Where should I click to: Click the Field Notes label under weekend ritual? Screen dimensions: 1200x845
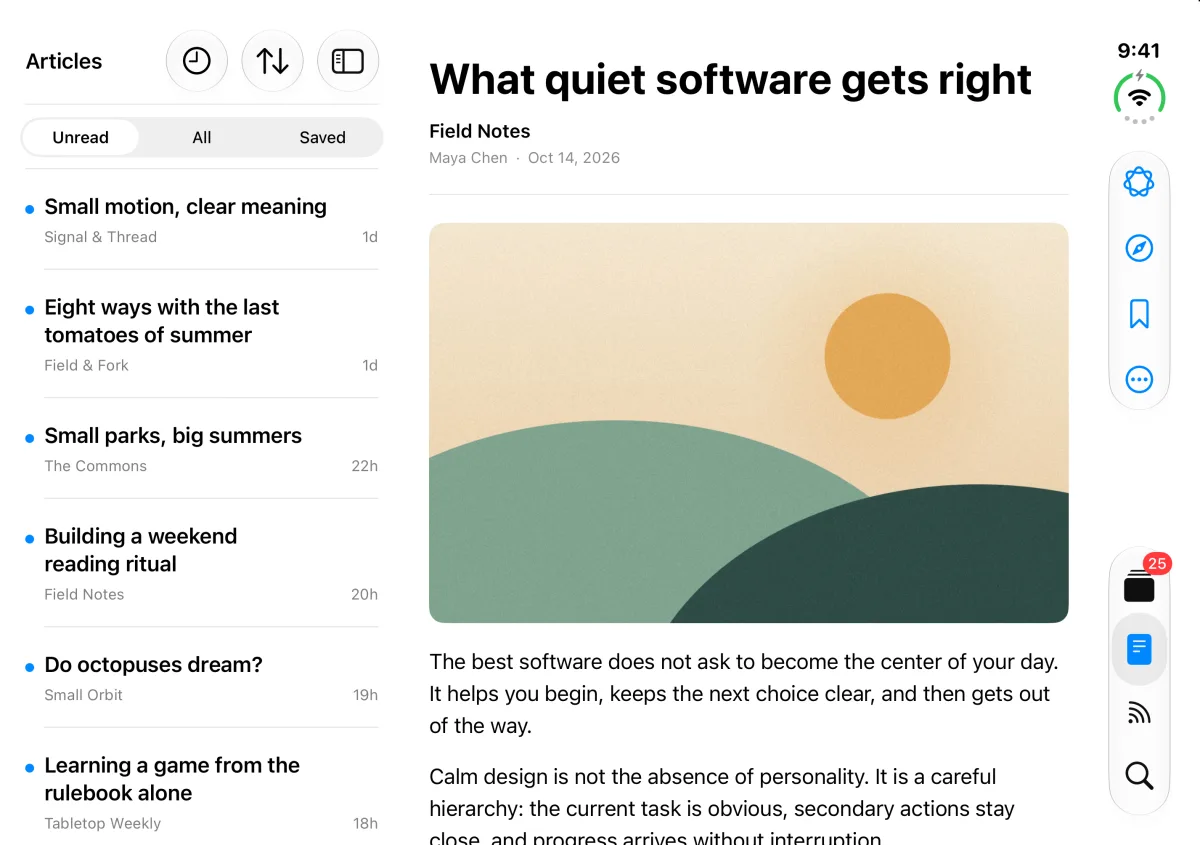coord(84,594)
